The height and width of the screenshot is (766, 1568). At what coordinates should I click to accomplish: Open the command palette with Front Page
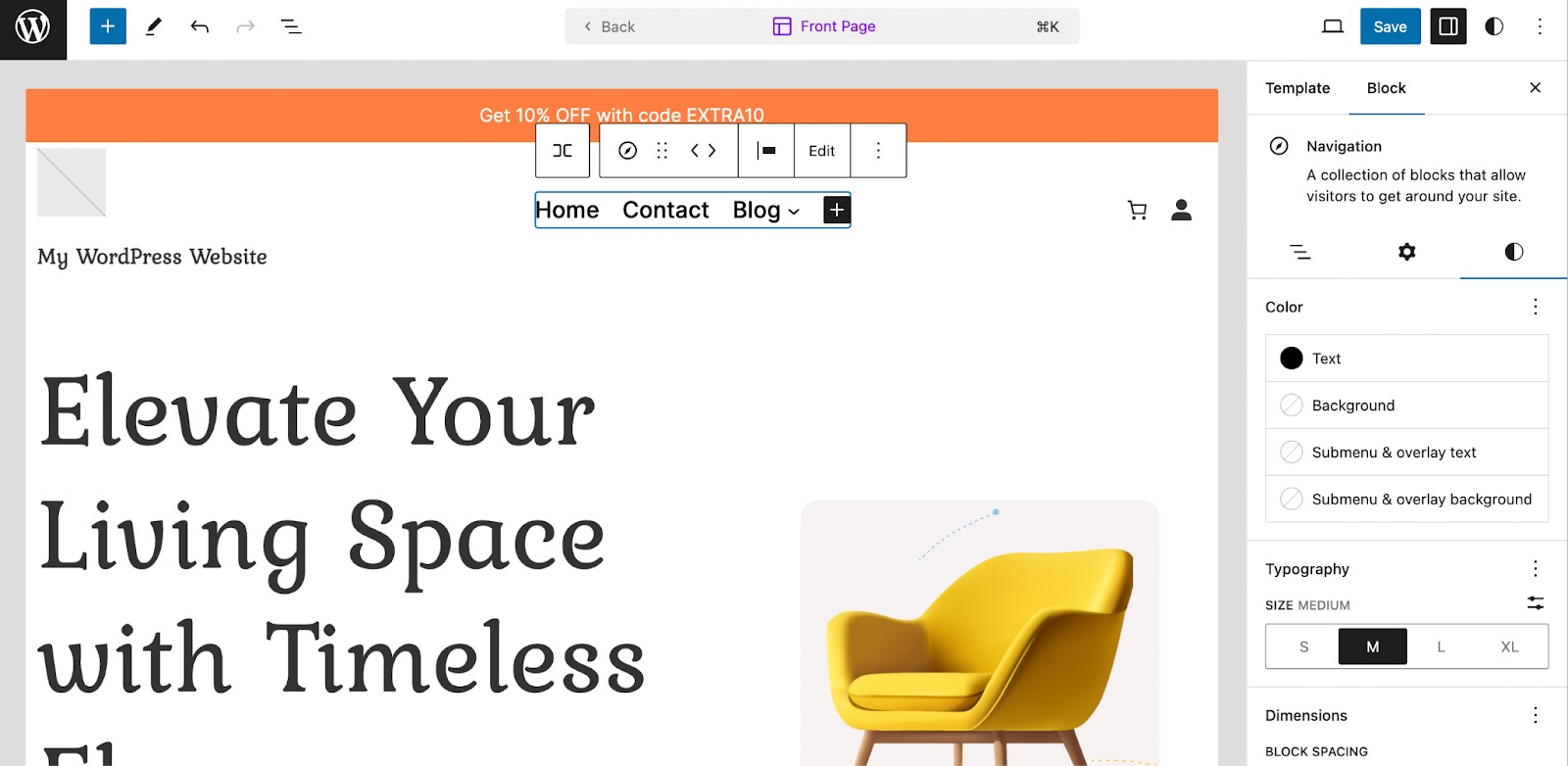(x=823, y=26)
